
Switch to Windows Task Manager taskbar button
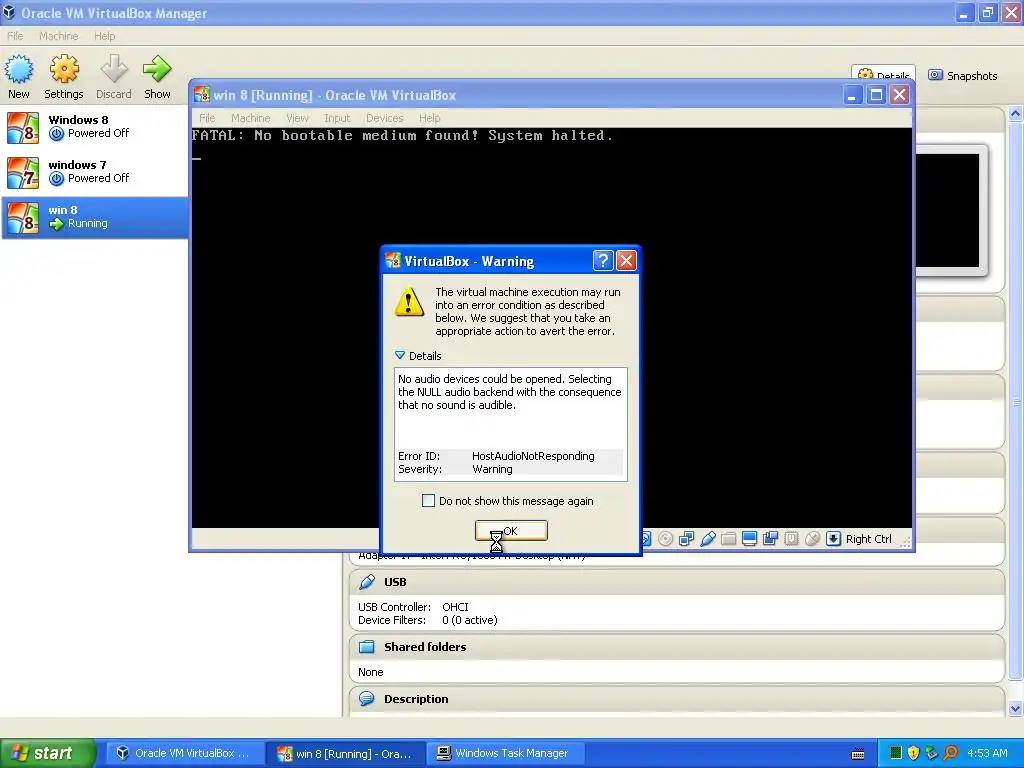click(x=505, y=753)
